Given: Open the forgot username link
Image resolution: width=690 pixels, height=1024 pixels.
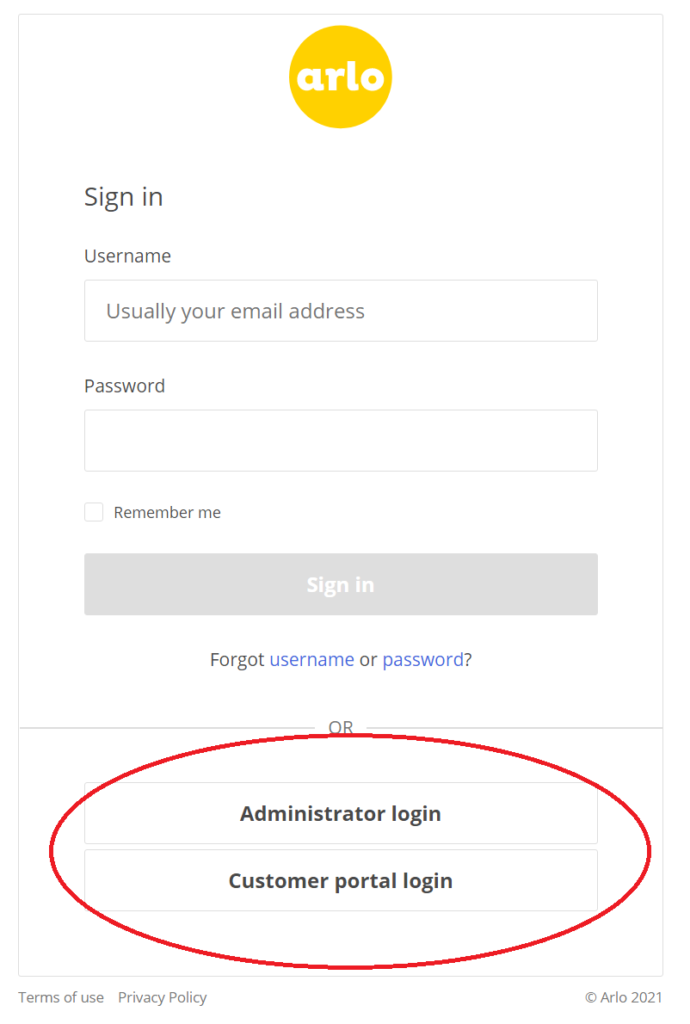Looking at the screenshot, I should (312, 659).
